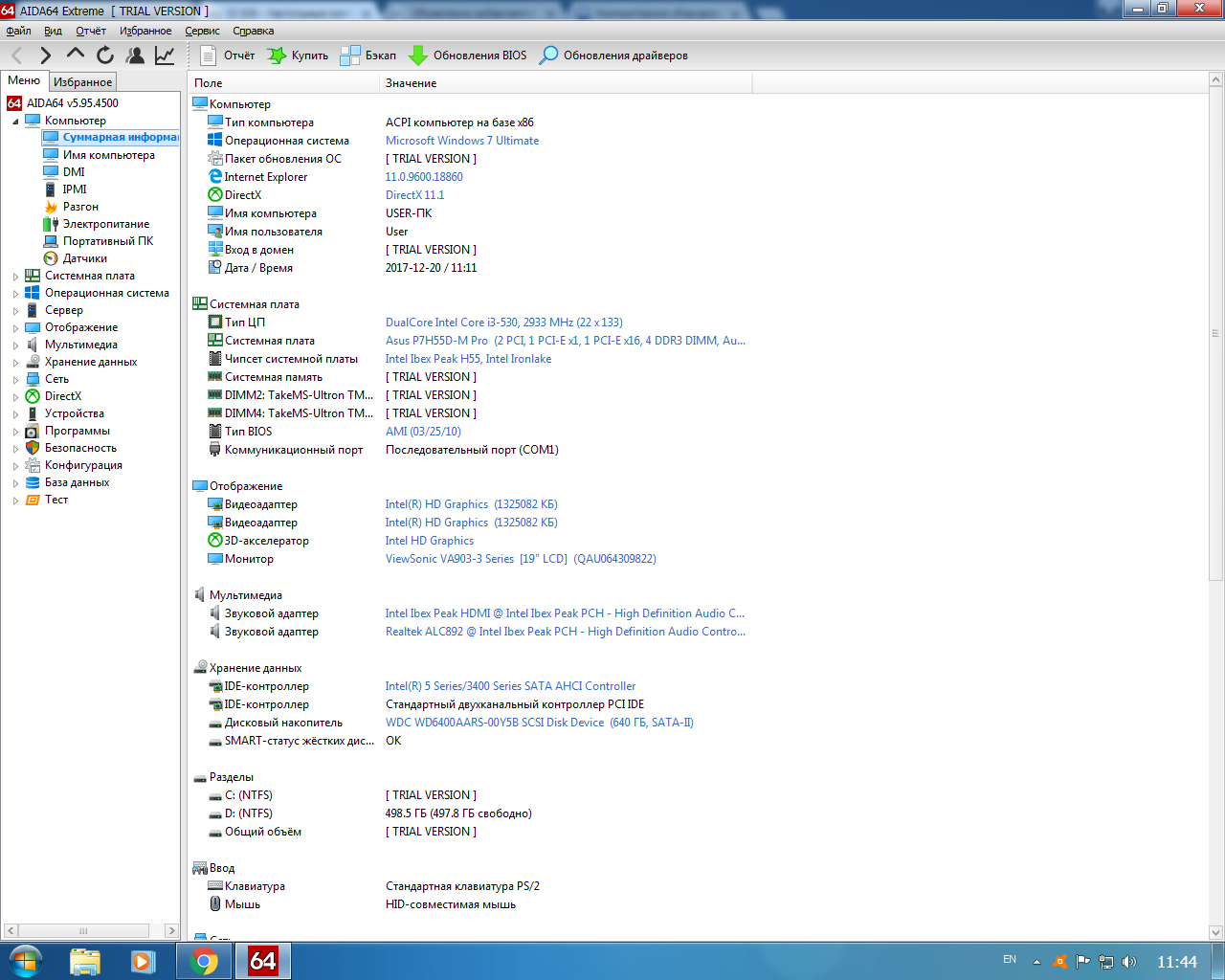
Task: Expand the Хранение данных tree node
Action: point(15,363)
